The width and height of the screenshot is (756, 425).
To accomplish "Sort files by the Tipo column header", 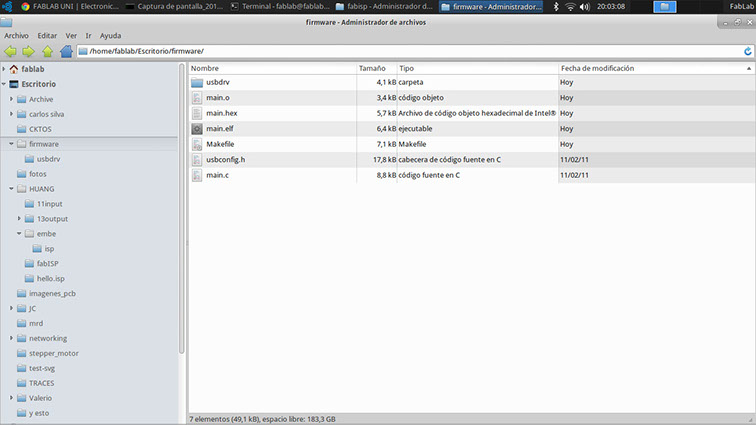I will click(x=477, y=69).
